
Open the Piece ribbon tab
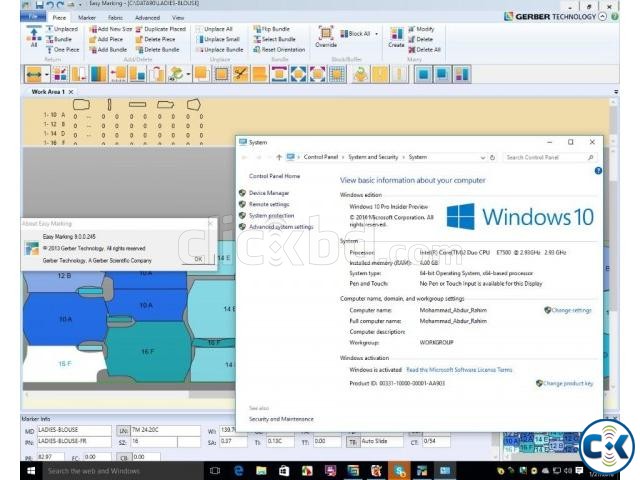59,18
